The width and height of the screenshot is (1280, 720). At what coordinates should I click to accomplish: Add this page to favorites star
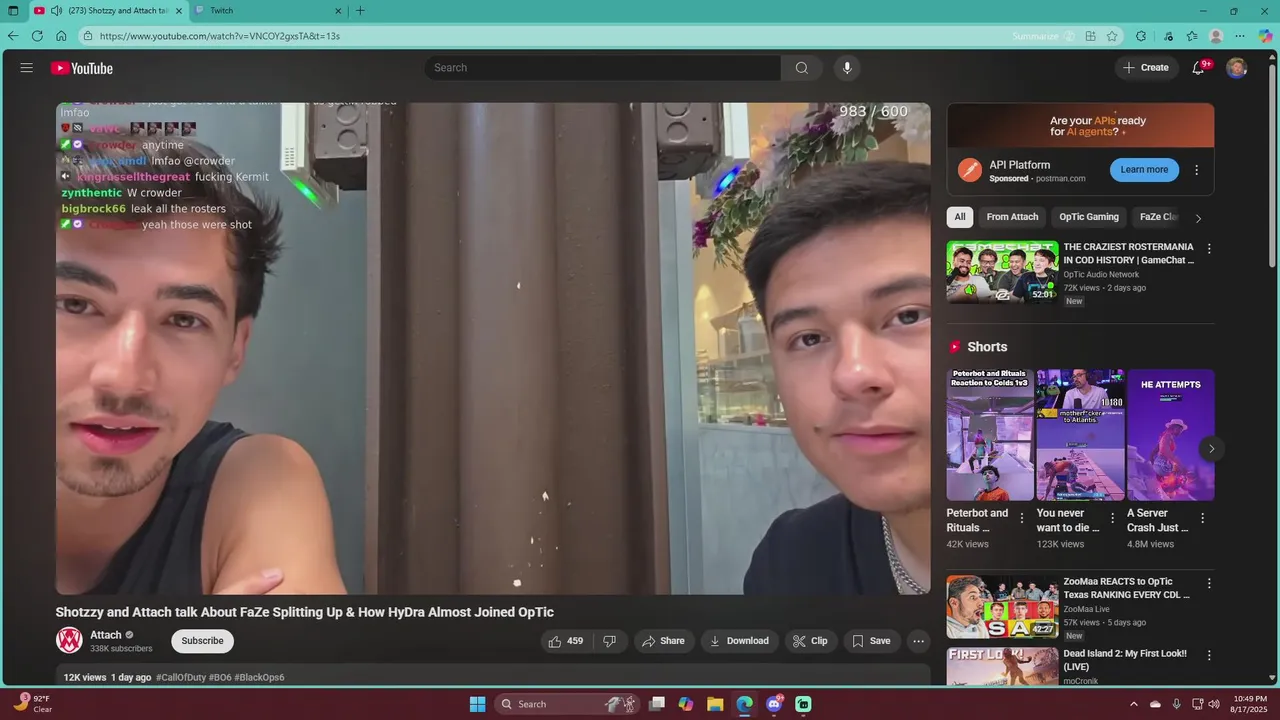(x=1112, y=36)
